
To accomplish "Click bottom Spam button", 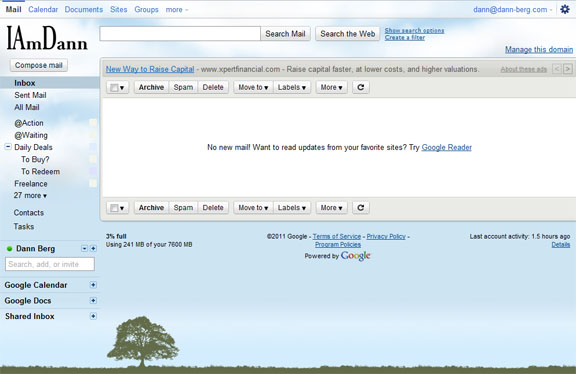I will (183, 208).
